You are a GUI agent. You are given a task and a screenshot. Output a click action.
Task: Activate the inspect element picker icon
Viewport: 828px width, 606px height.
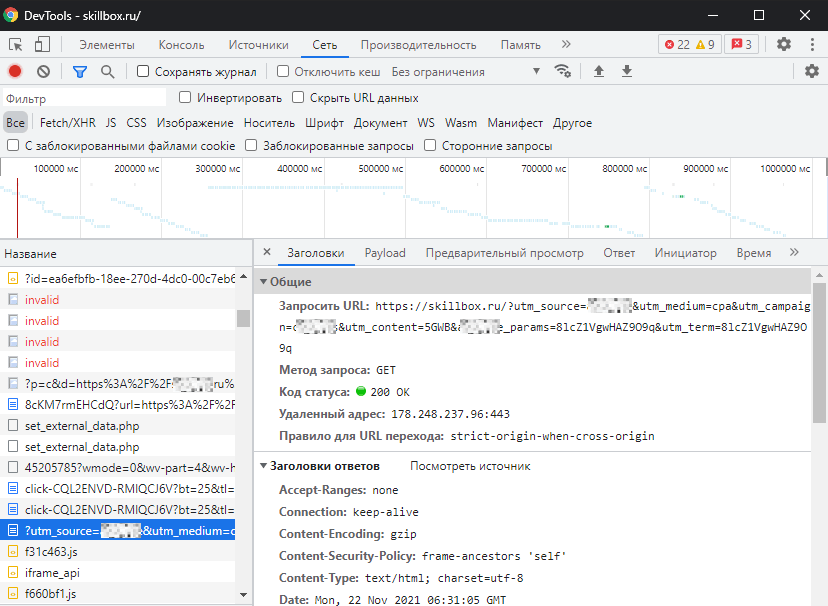[15, 45]
